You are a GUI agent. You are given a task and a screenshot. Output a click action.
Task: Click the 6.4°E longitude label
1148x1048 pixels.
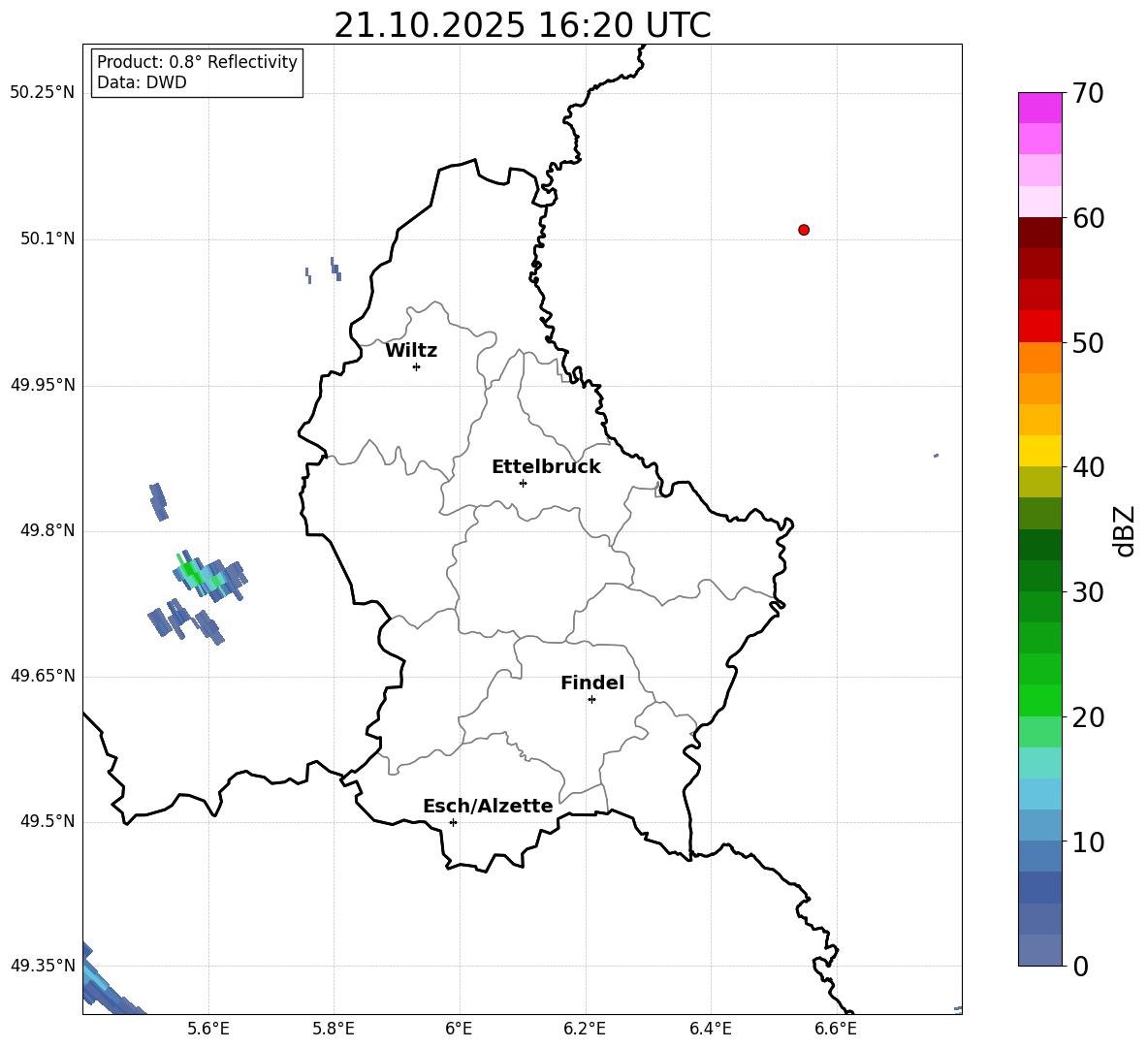click(710, 1029)
